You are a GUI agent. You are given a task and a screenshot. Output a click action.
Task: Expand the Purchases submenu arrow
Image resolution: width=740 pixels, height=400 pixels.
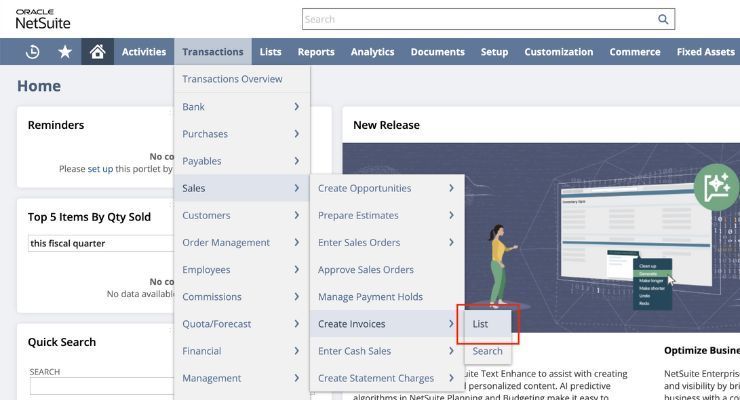[x=296, y=134]
